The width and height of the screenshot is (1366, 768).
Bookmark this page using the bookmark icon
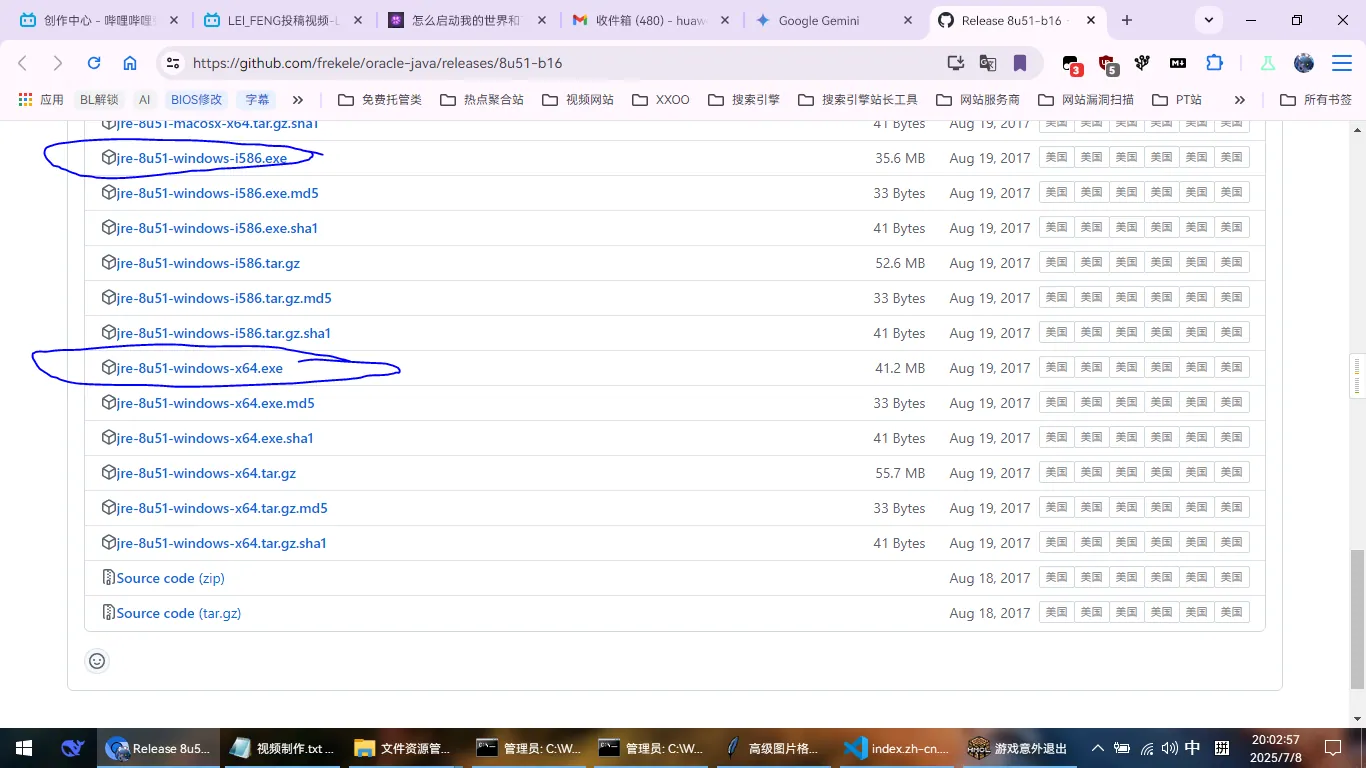coord(1020,63)
